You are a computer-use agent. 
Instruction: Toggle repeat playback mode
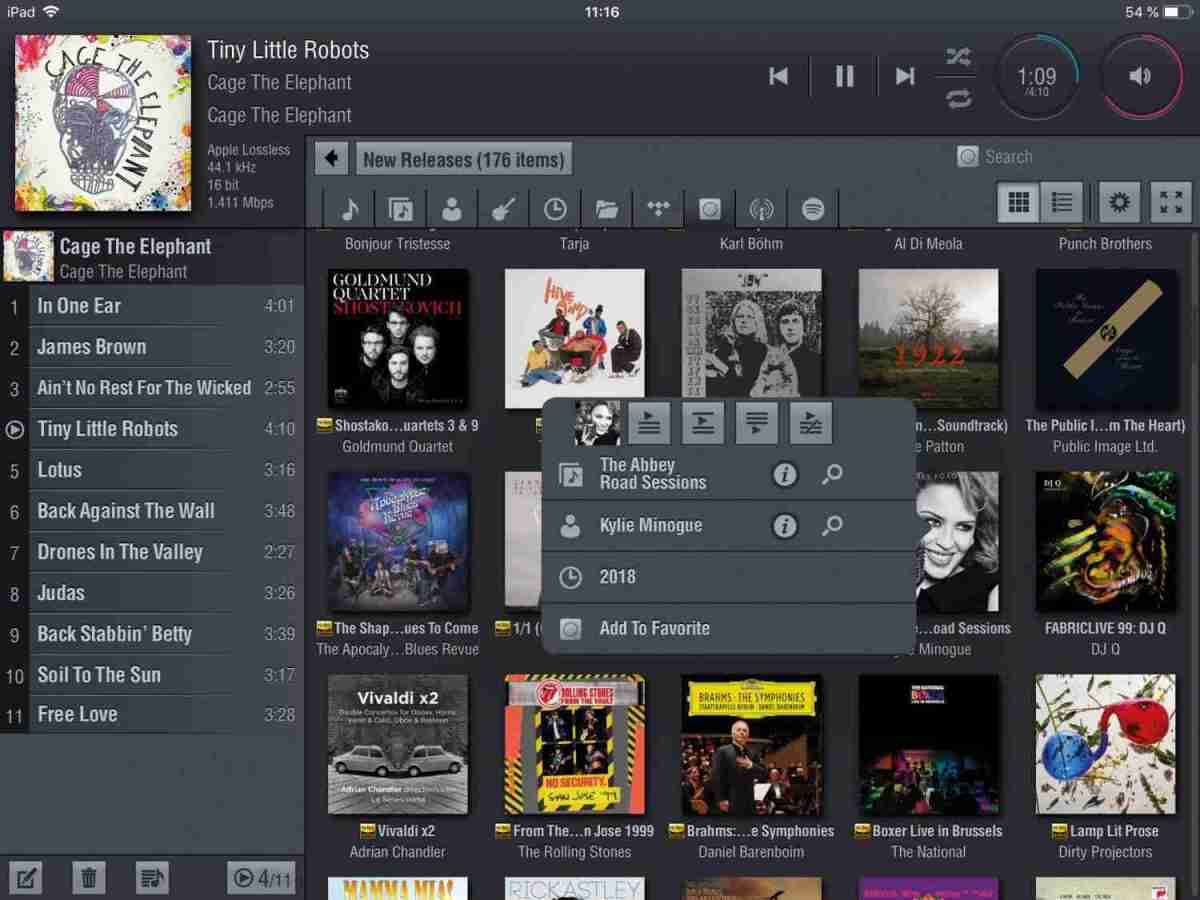(958, 98)
